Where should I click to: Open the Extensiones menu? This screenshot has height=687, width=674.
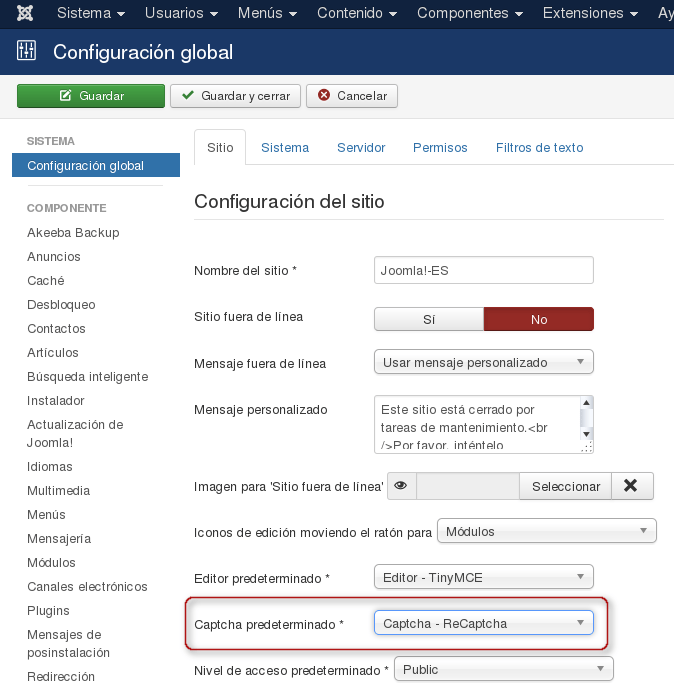[590, 13]
